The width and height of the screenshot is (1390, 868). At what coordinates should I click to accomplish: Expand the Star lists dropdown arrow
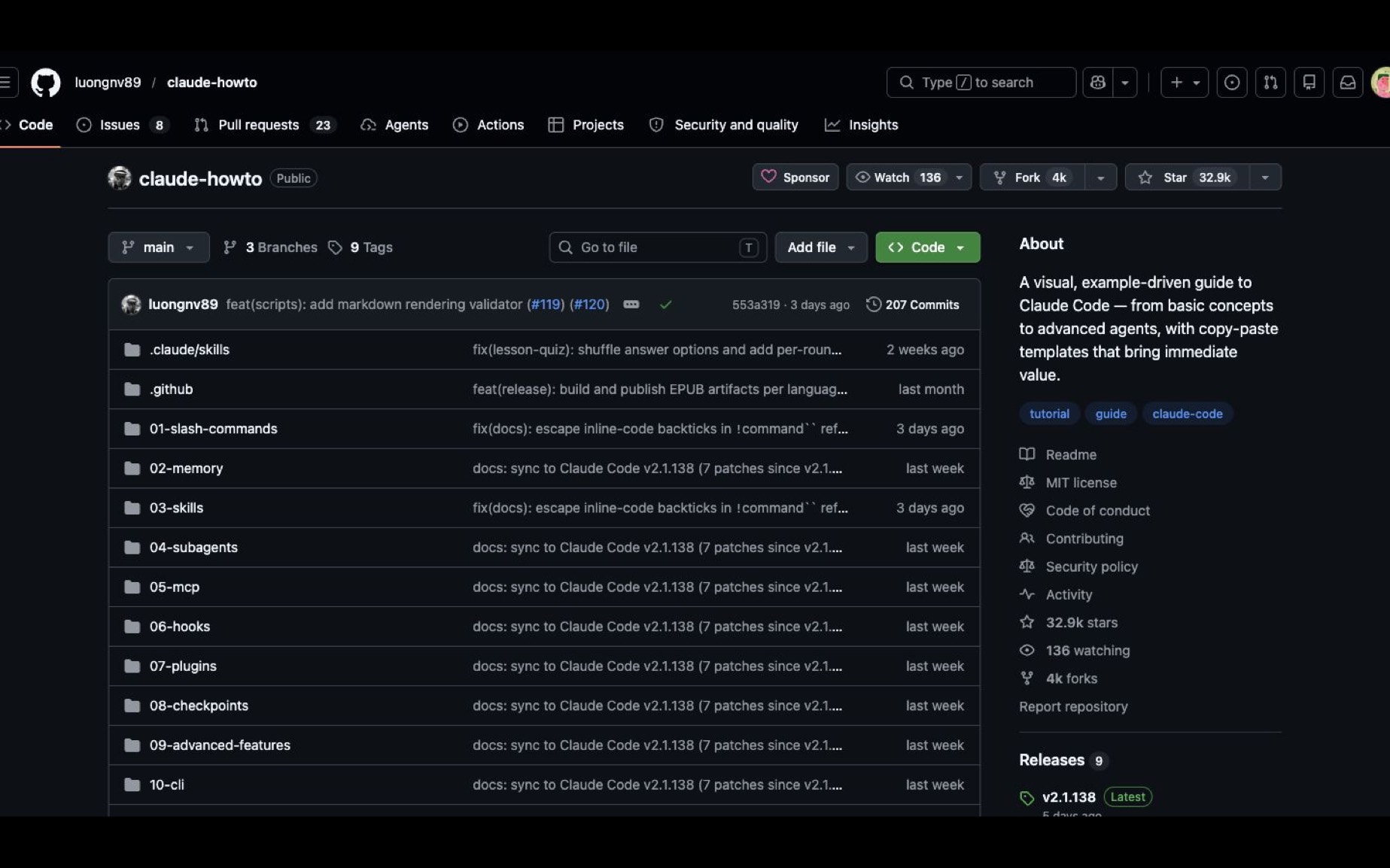(1265, 178)
